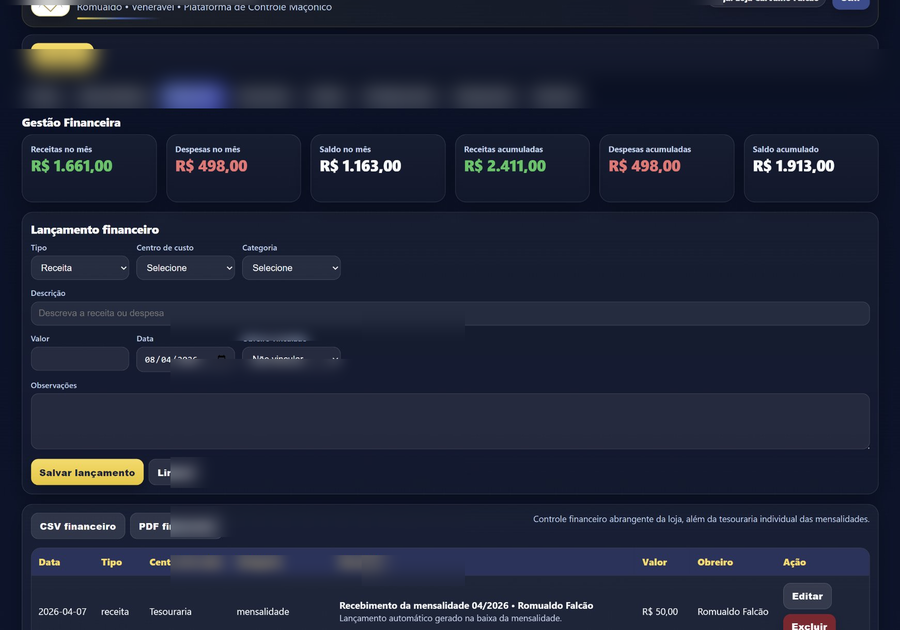Click the Lançamento financeiro heading

coord(95,230)
